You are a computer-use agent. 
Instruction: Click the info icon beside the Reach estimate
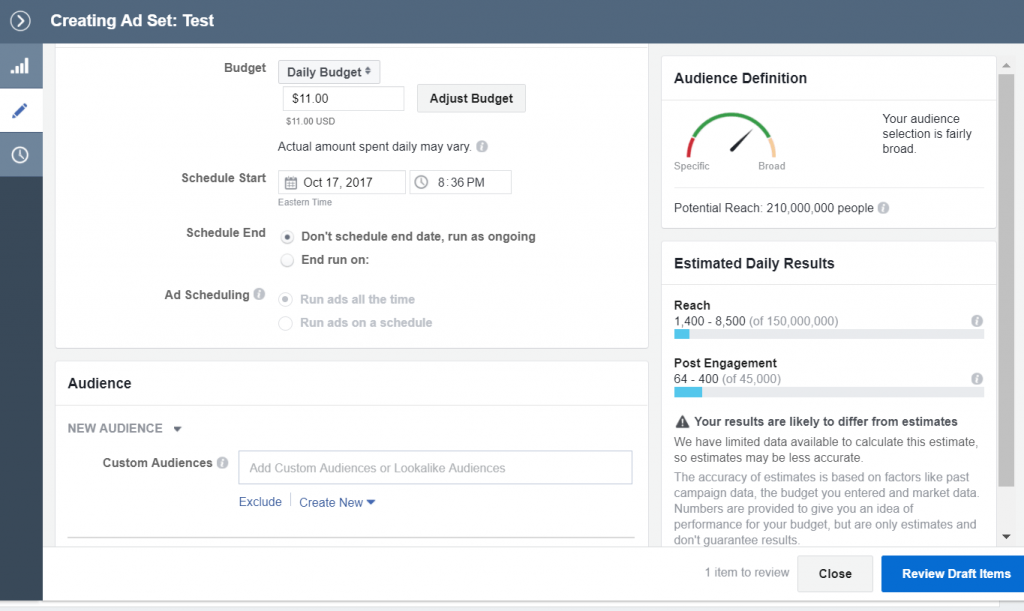(976, 321)
